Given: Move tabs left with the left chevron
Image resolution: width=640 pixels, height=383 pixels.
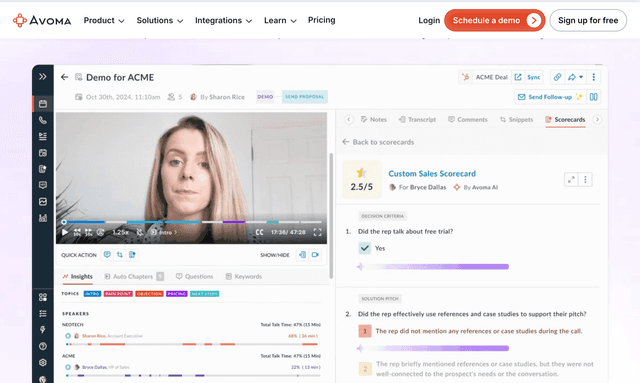Looking at the screenshot, I should click(x=349, y=119).
